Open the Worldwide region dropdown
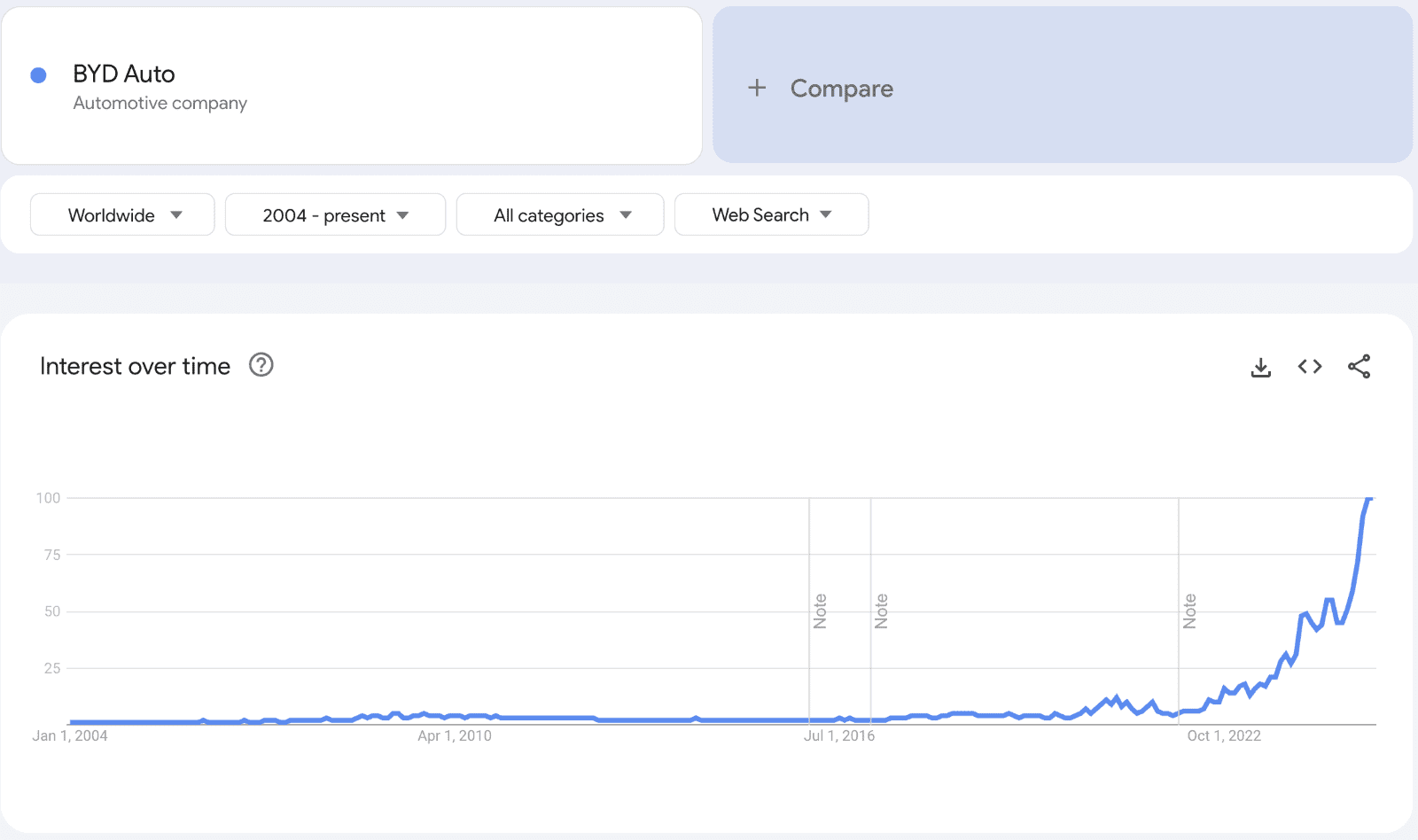The height and width of the screenshot is (840, 1418). pyautogui.click(x=122, y=214)
